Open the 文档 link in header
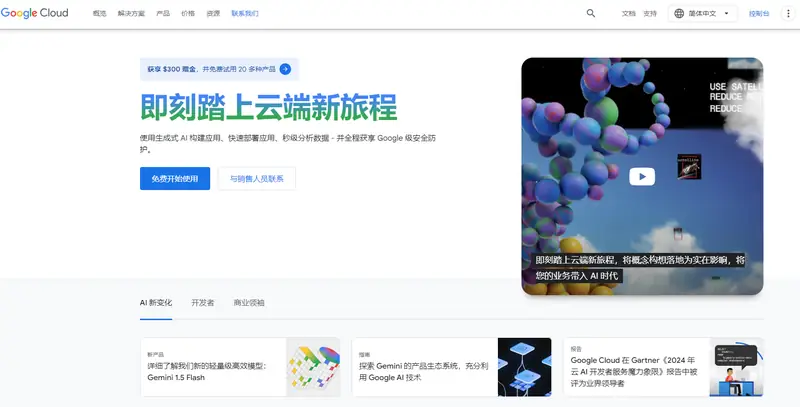 (629, 14)
